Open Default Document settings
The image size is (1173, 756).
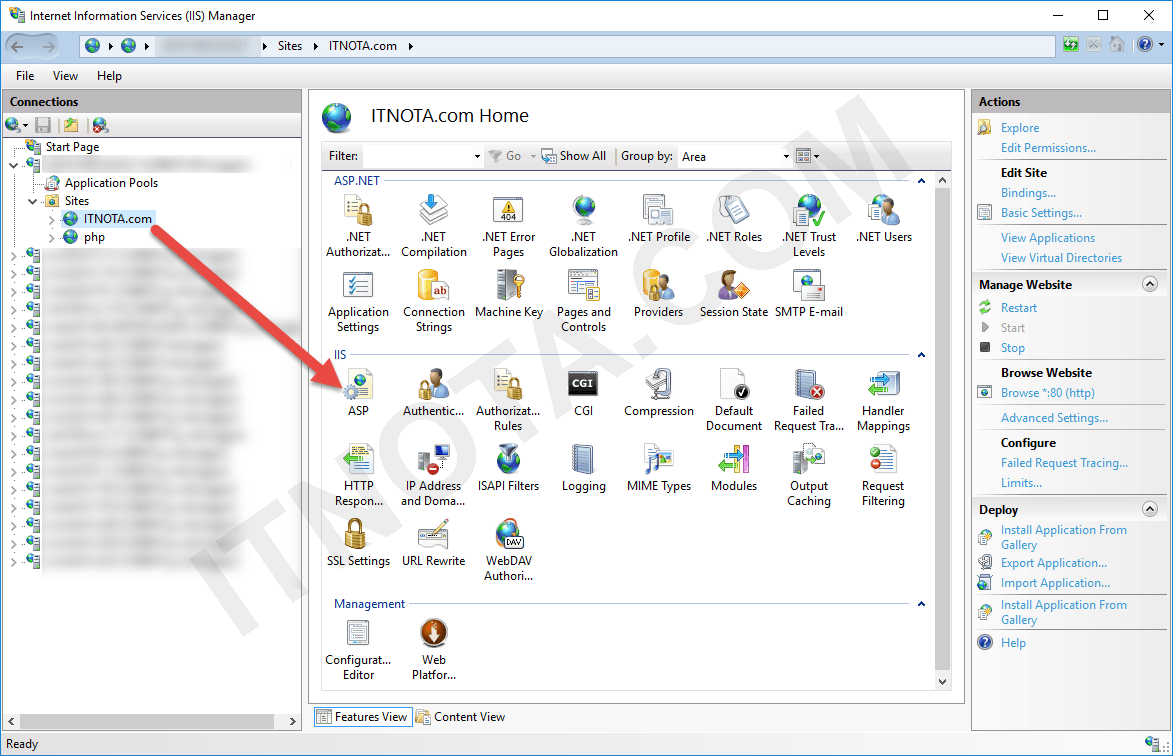coord(734,390)
